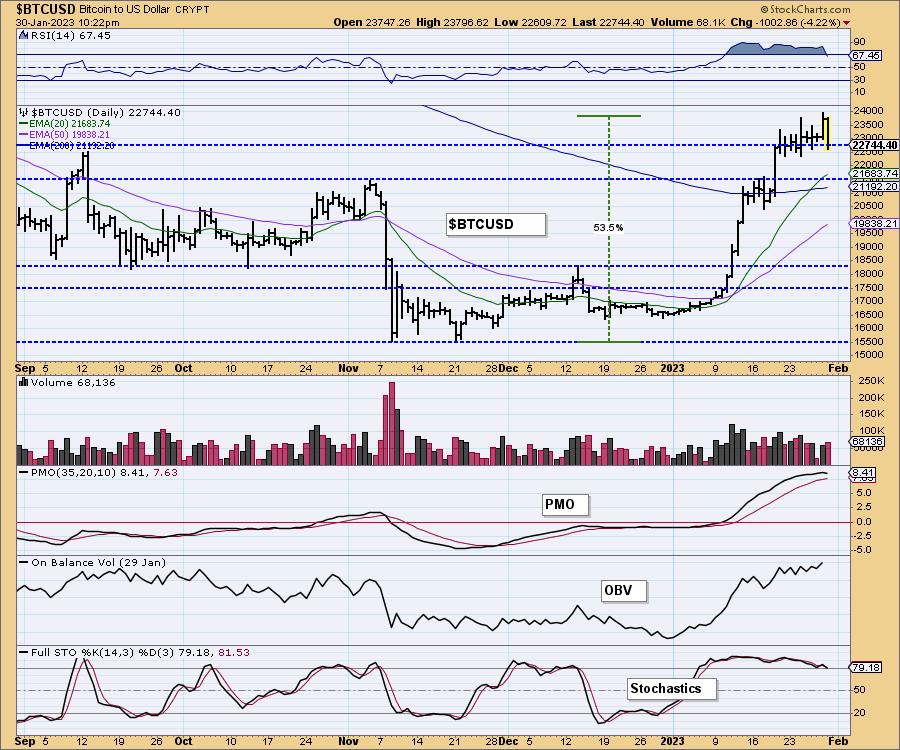This screenshot has height=750, width=900.
Task: Click the OBV annotation box
Action: click(624, 590)
